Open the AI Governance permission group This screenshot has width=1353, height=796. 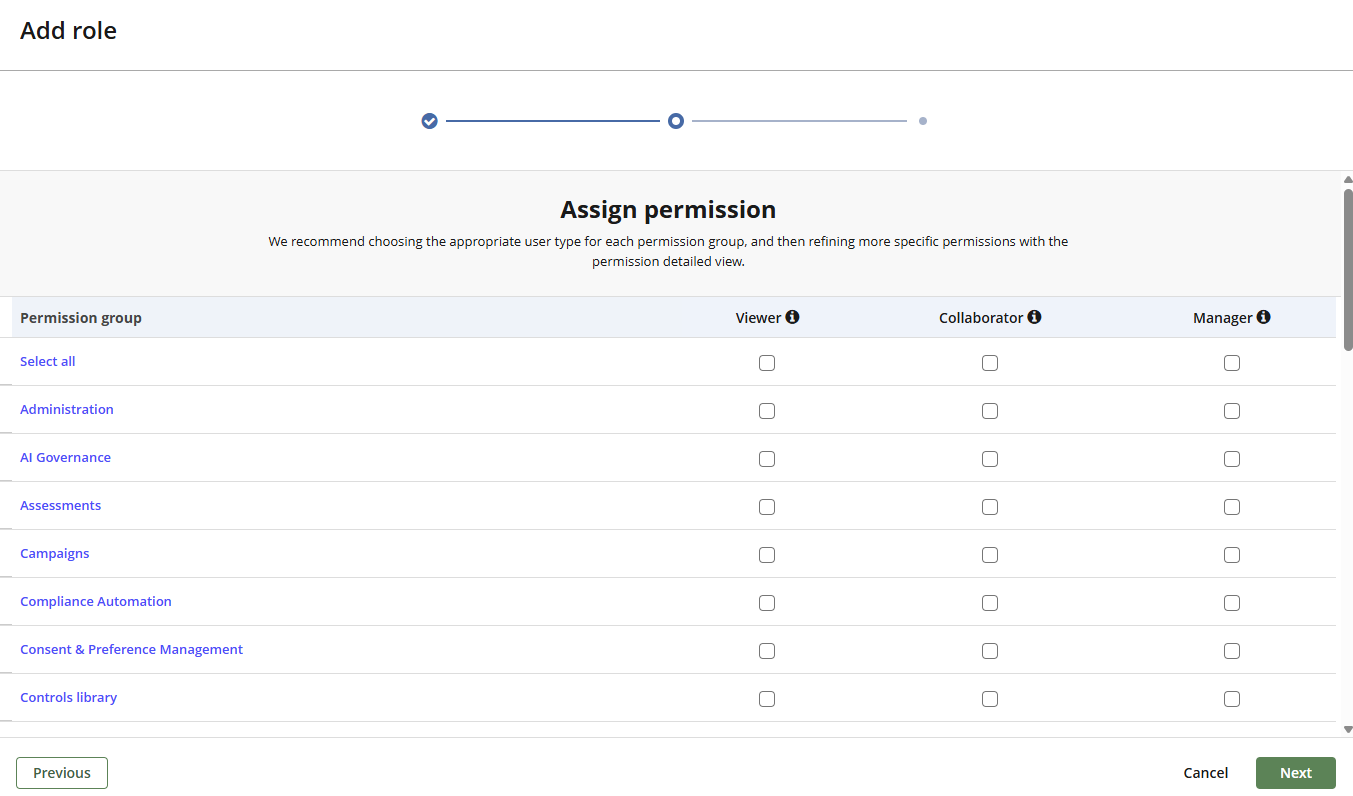[65, 457]
